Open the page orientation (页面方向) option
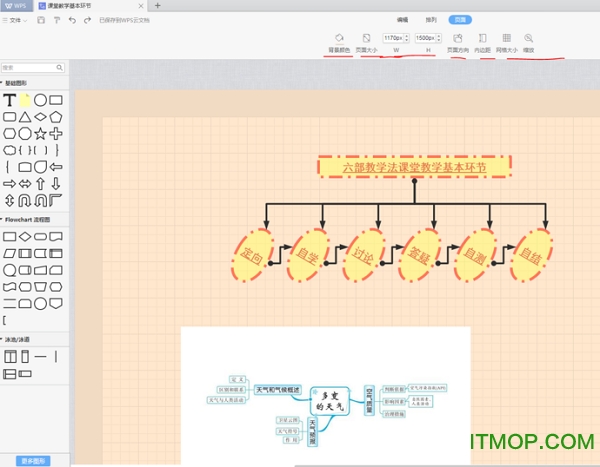 pyautogui.click(x=457, y=42)
